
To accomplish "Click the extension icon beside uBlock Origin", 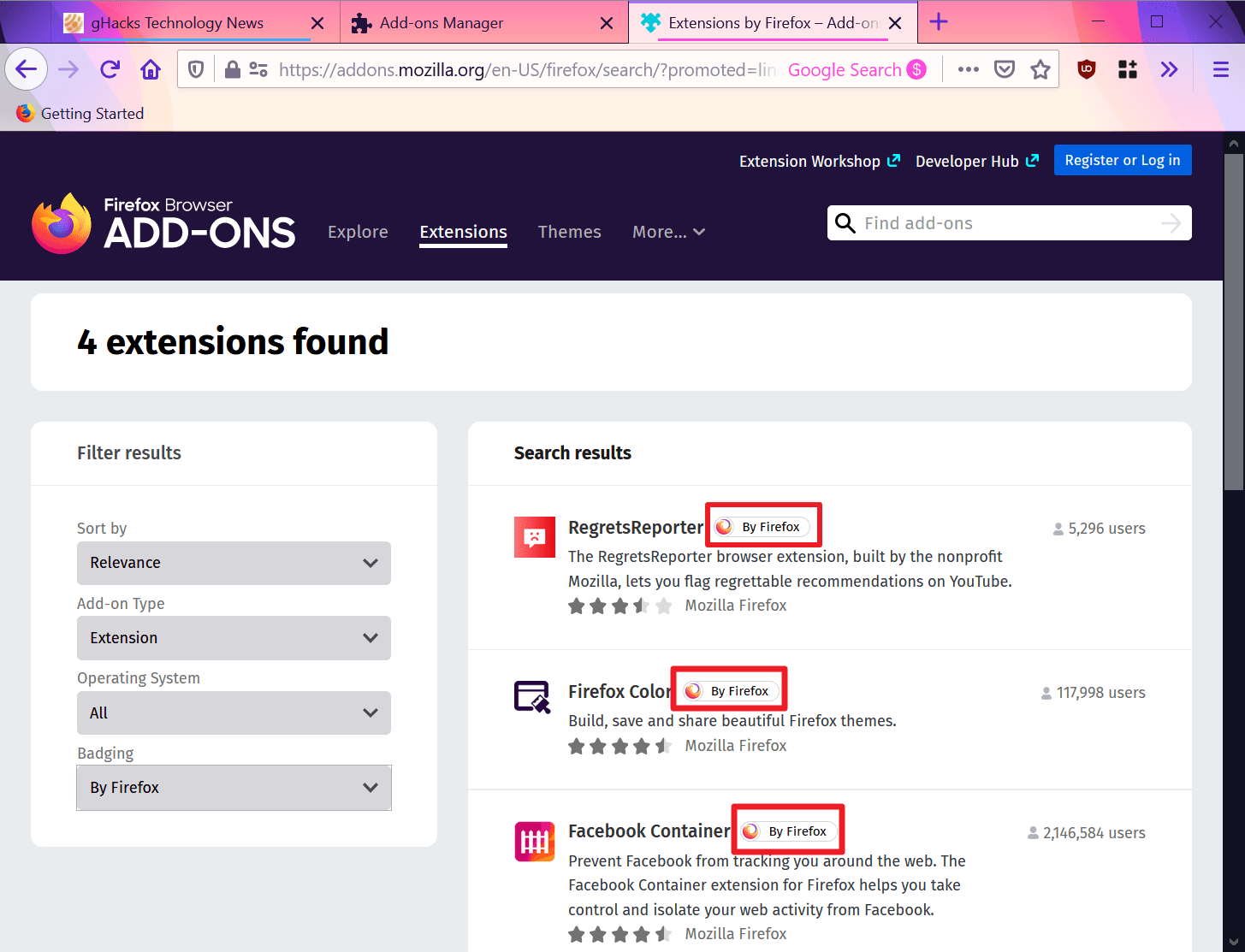I will [1128, 70].
